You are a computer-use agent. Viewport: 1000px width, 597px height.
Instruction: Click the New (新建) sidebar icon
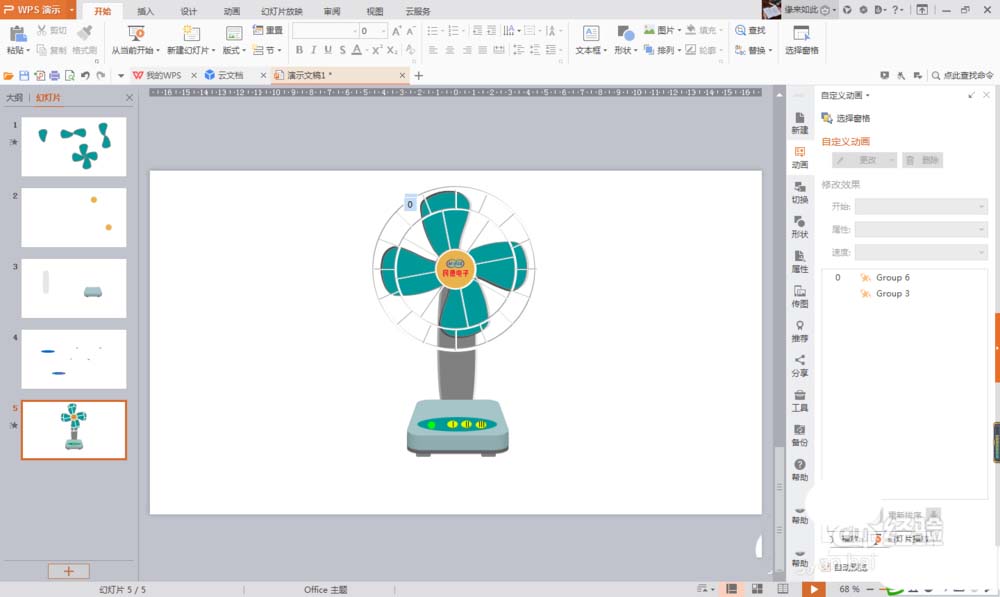pos(800,122)
